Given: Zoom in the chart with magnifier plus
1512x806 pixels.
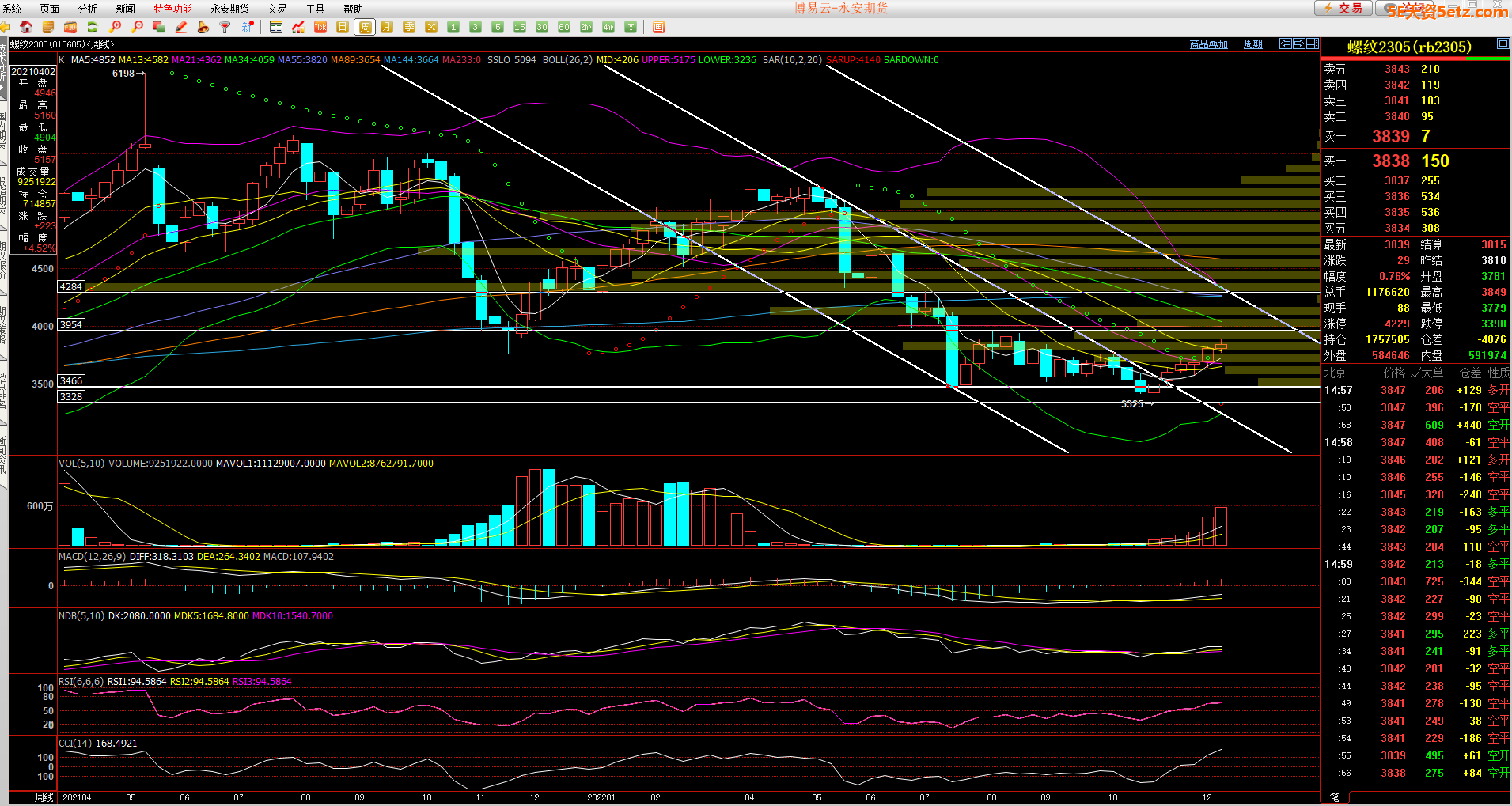Looking at the screenshot, I should tap(115, 27).
